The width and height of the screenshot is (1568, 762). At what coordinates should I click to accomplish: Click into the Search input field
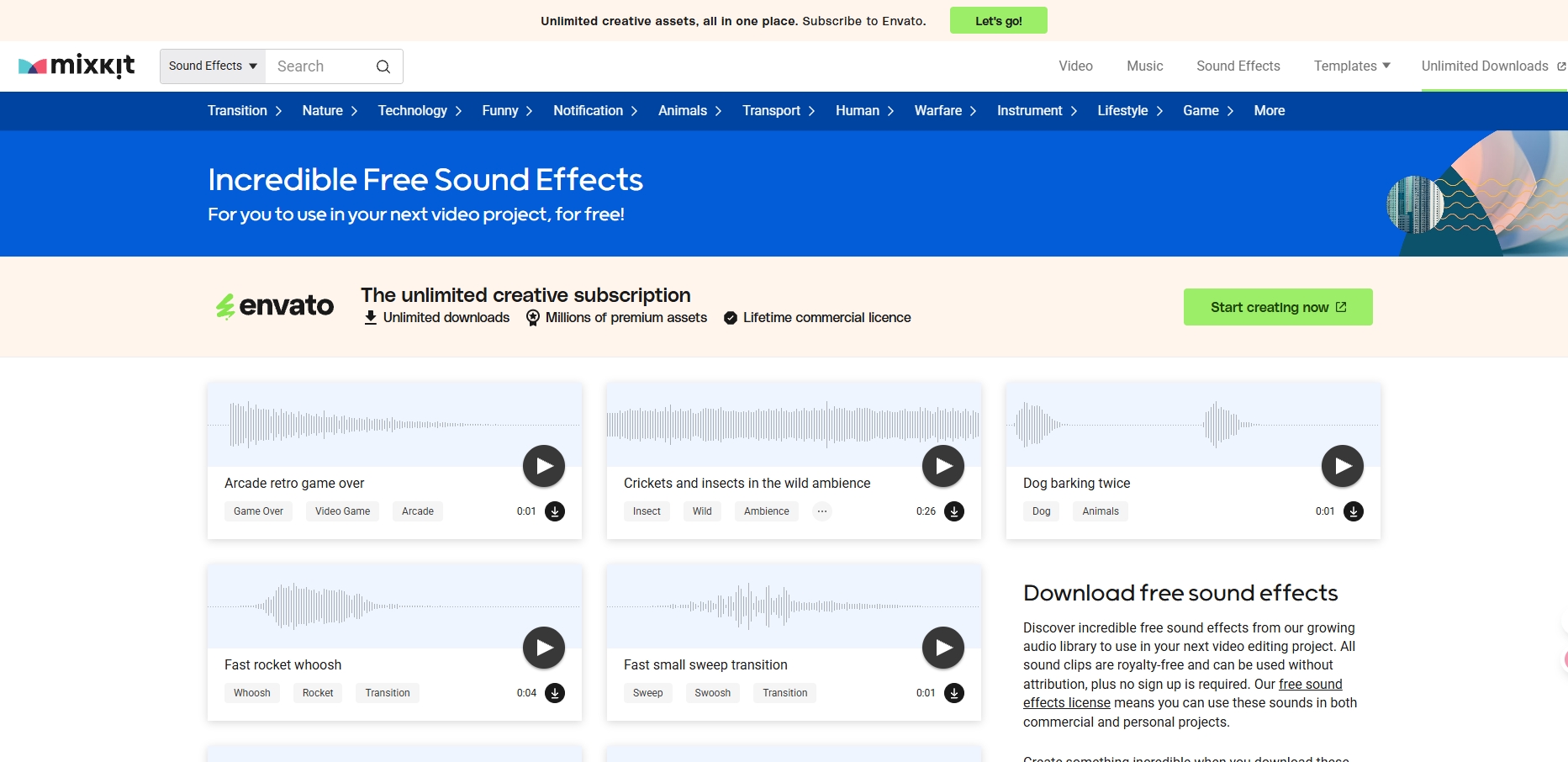319,66
